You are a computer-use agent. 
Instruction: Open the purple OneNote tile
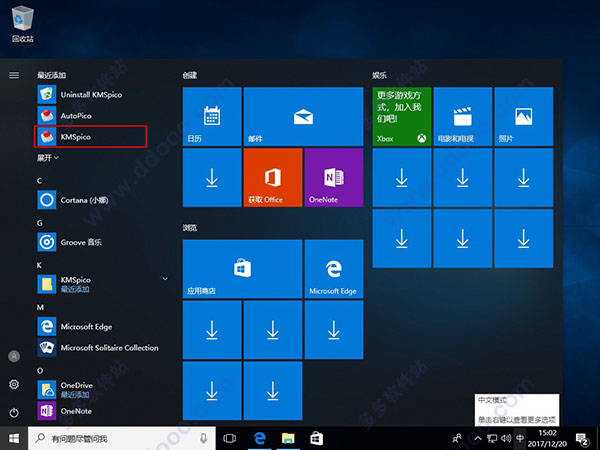tap(334, 178)
